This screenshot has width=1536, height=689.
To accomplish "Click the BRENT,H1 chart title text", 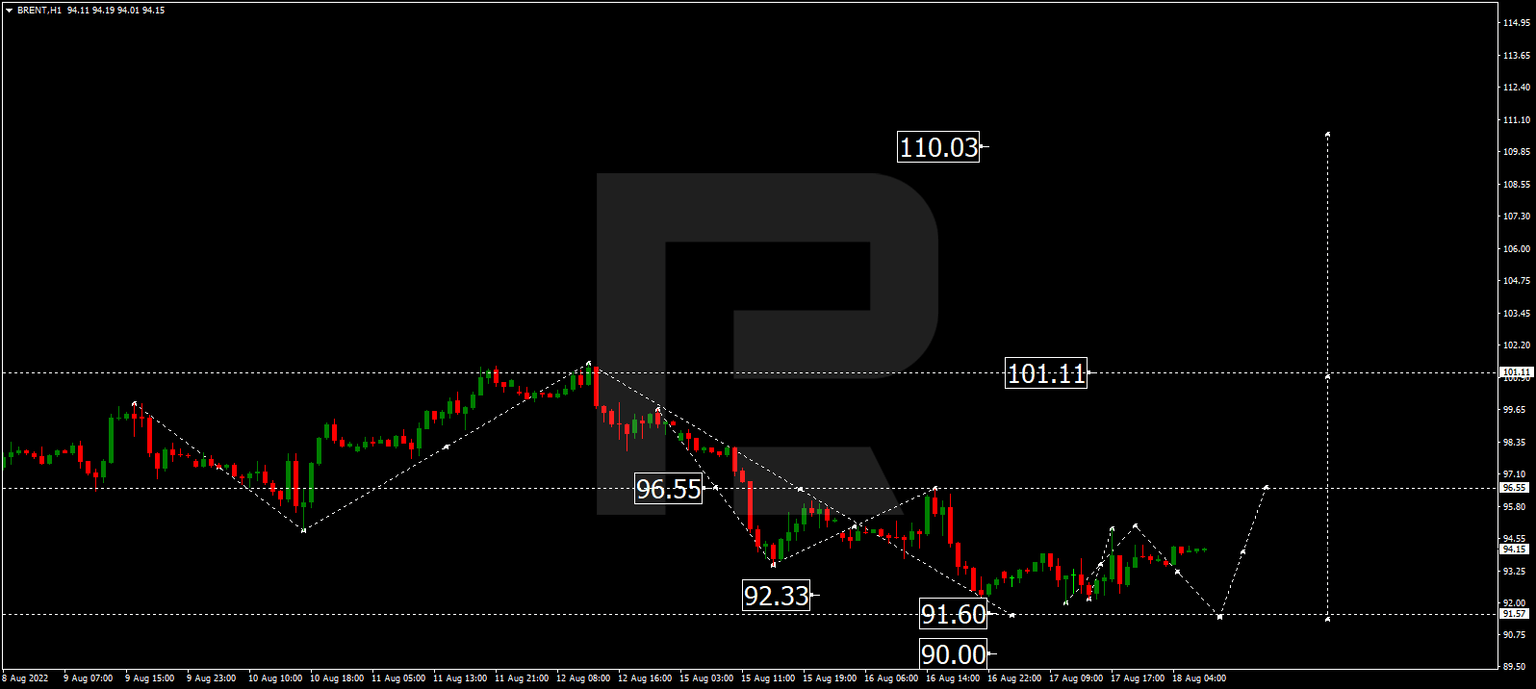I will click(x=39, y=10).
